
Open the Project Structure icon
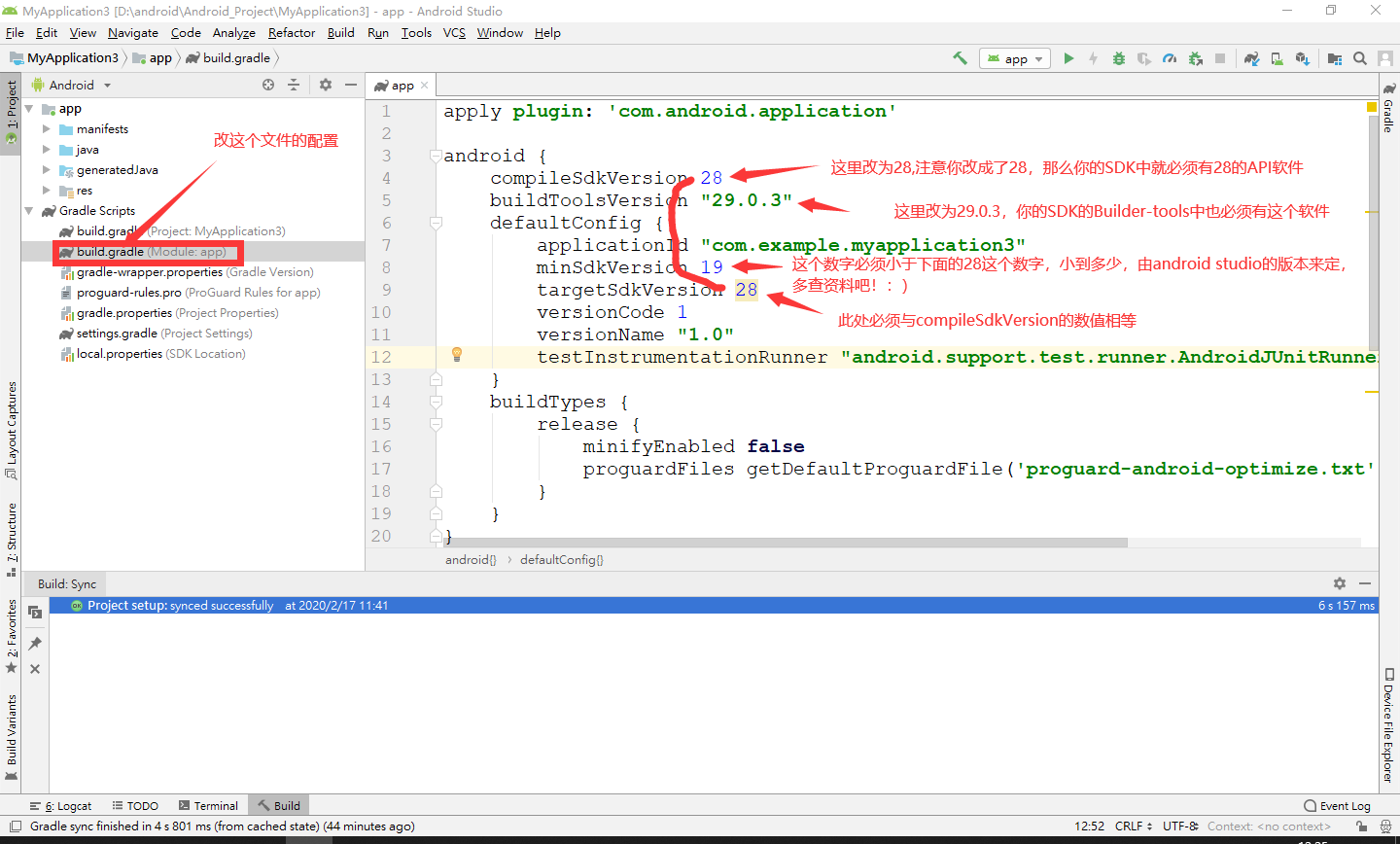1335,58
